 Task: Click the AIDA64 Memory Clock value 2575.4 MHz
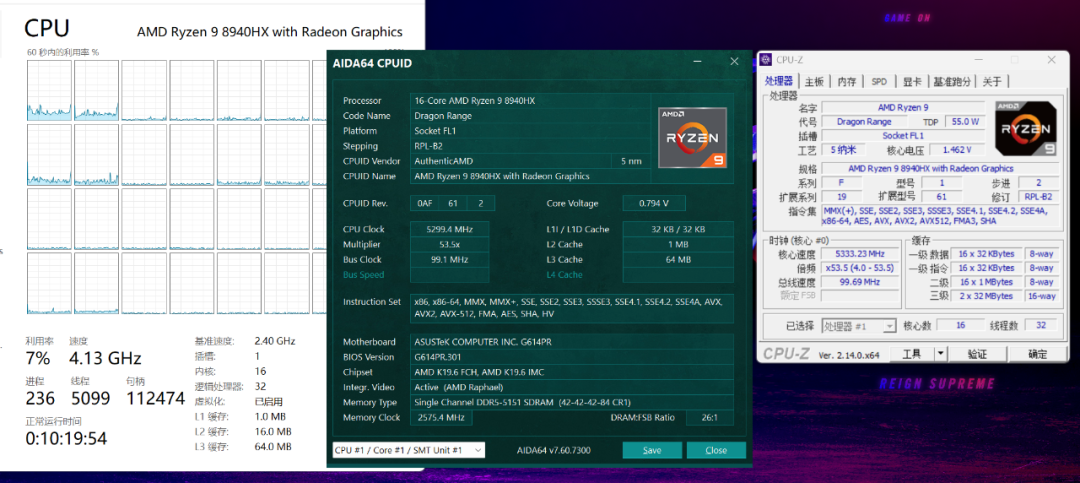tap(441, 418)
